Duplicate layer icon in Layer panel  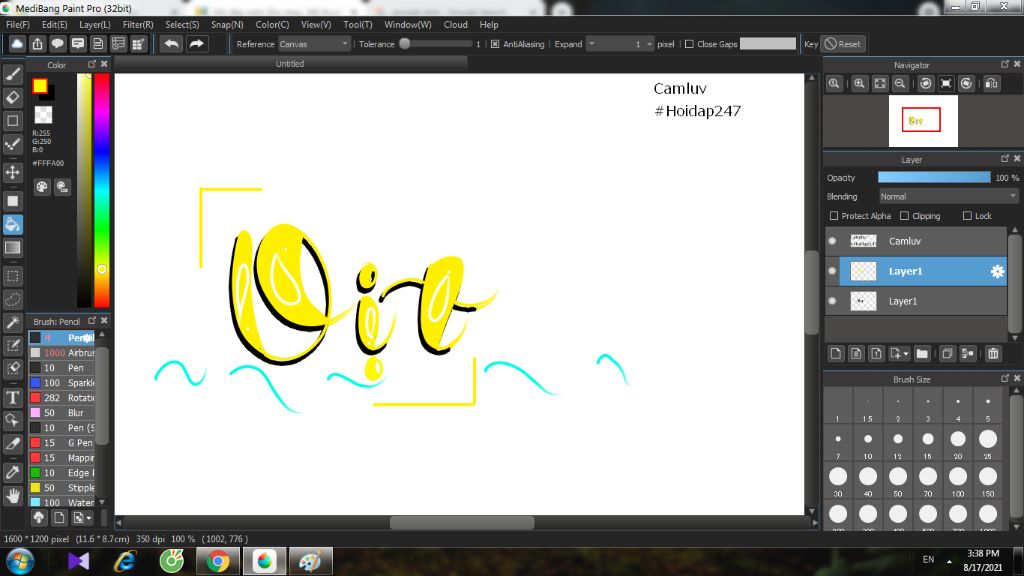[x=947, y=353]
